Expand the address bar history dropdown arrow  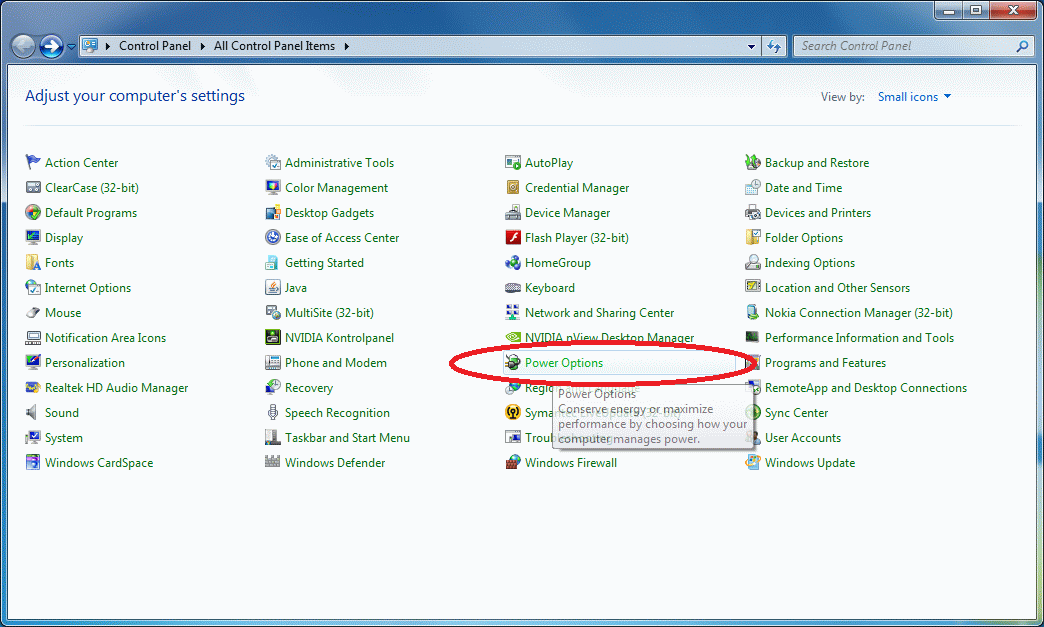751,46
